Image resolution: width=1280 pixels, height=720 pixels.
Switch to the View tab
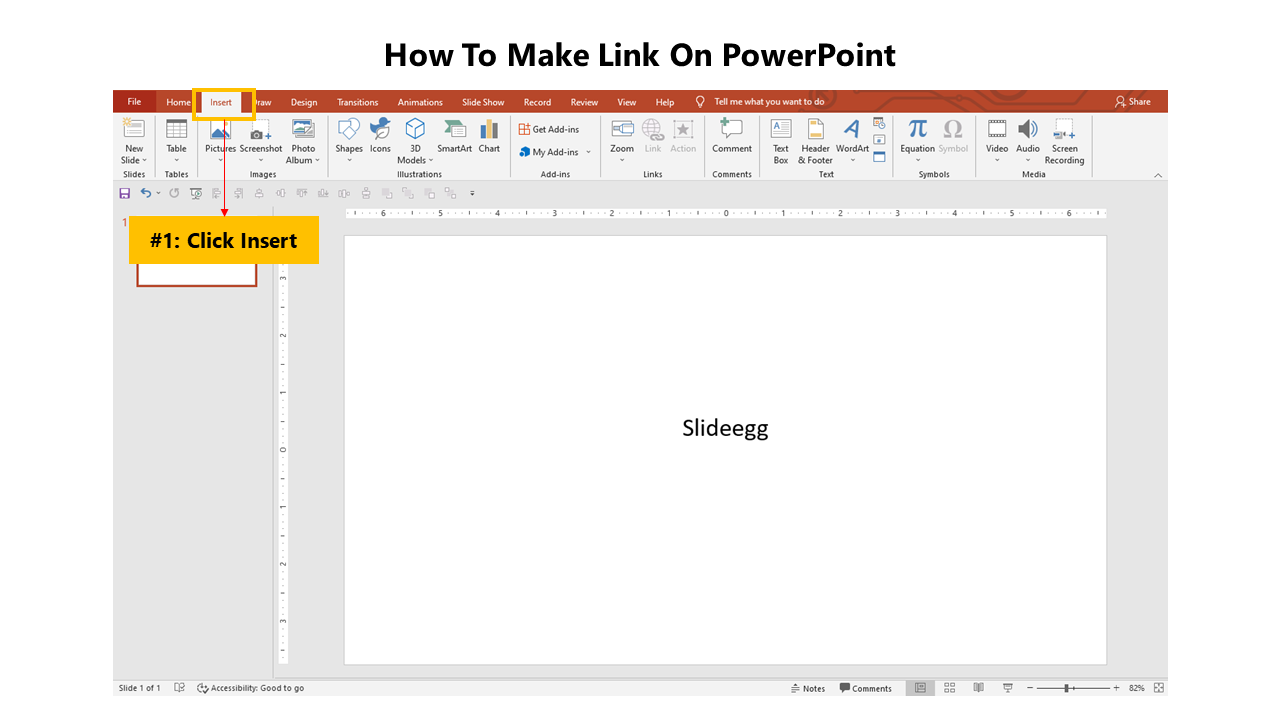click(627, 102)
